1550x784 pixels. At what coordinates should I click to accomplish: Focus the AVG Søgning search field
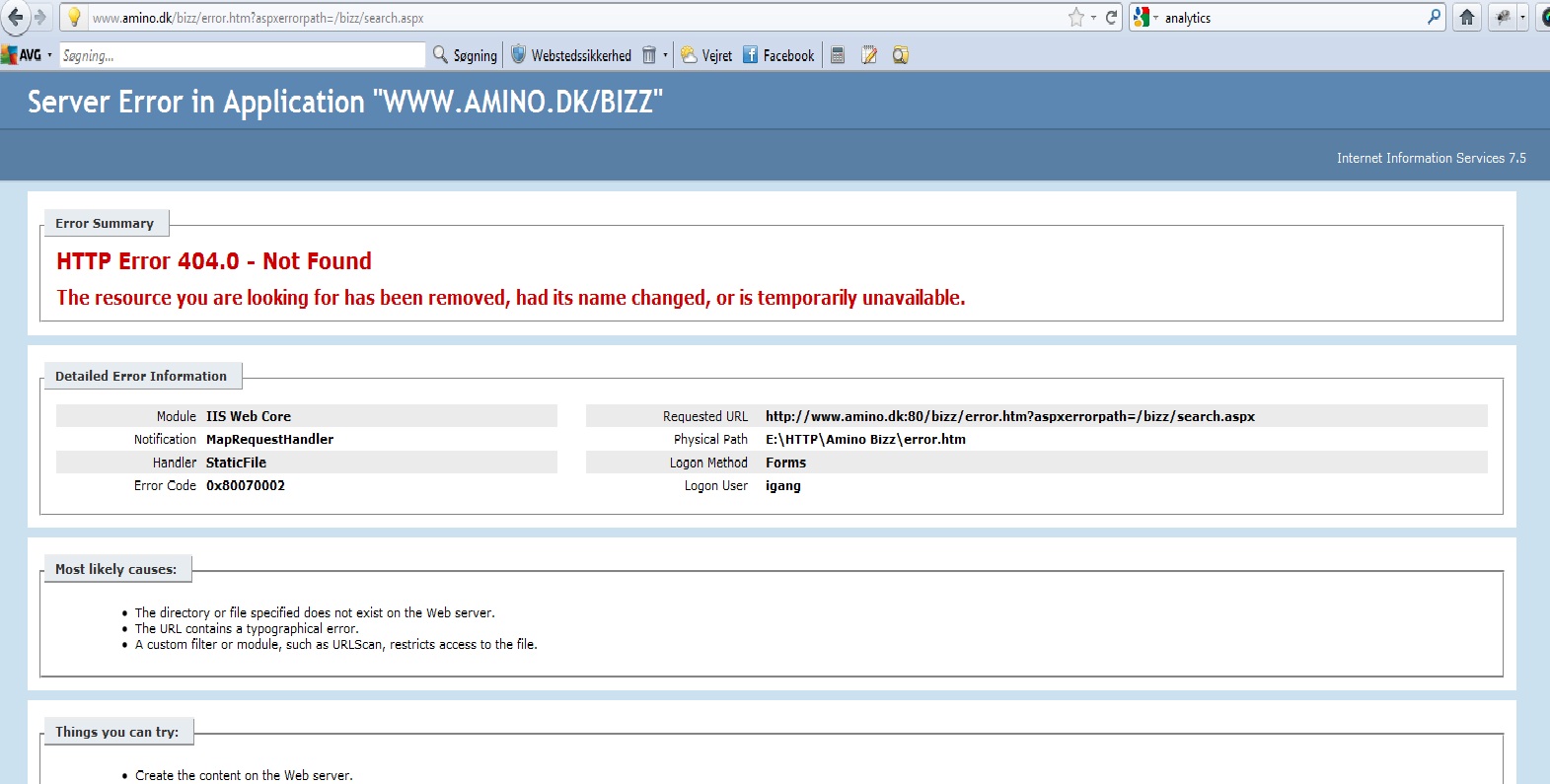pyautogui.click(x=242, y=55)
